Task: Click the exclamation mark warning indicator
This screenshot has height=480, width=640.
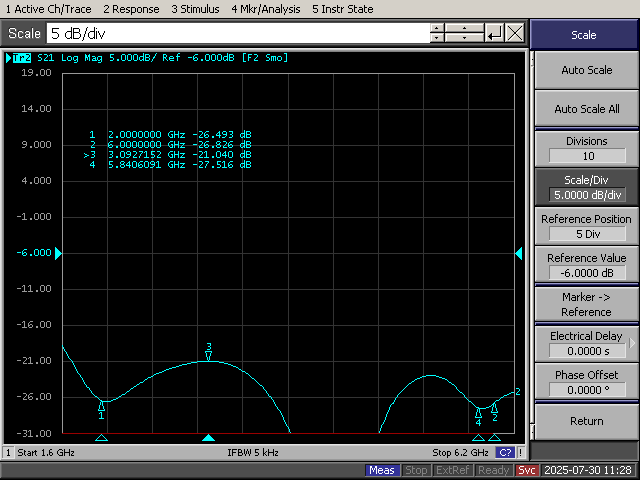Action: coord(520,453)
